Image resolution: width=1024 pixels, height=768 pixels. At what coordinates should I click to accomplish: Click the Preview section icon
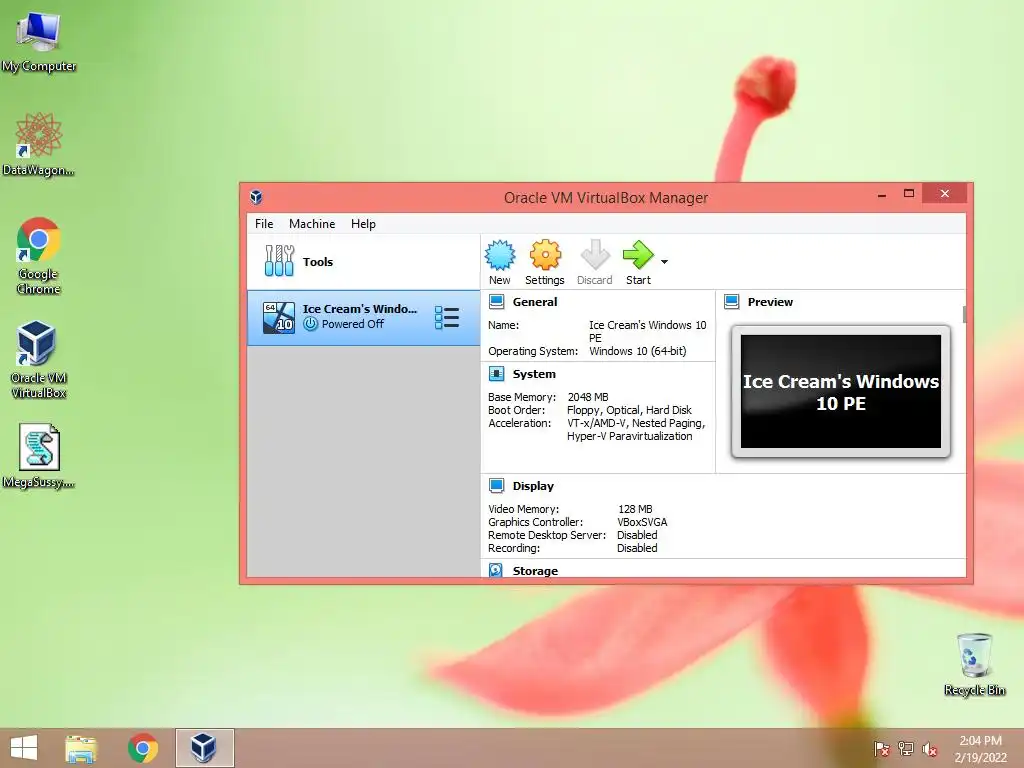click(731, 302)
